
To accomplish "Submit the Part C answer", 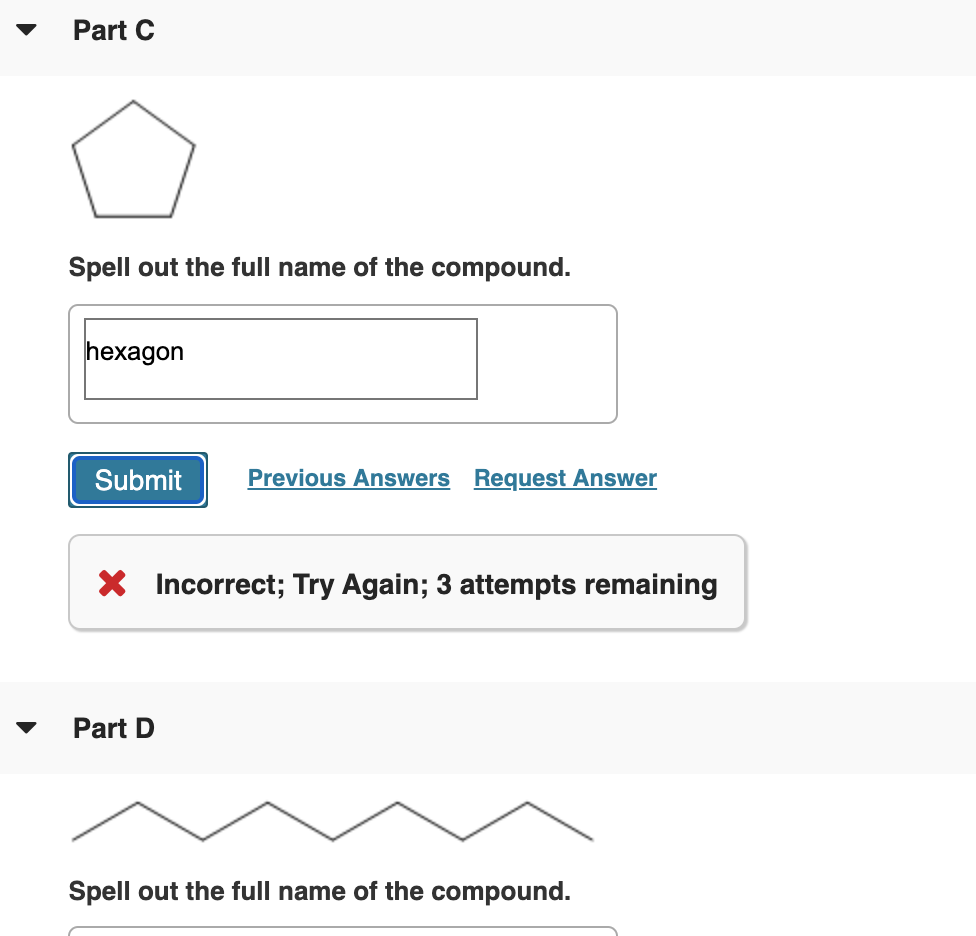I will [x=138, y=480].
